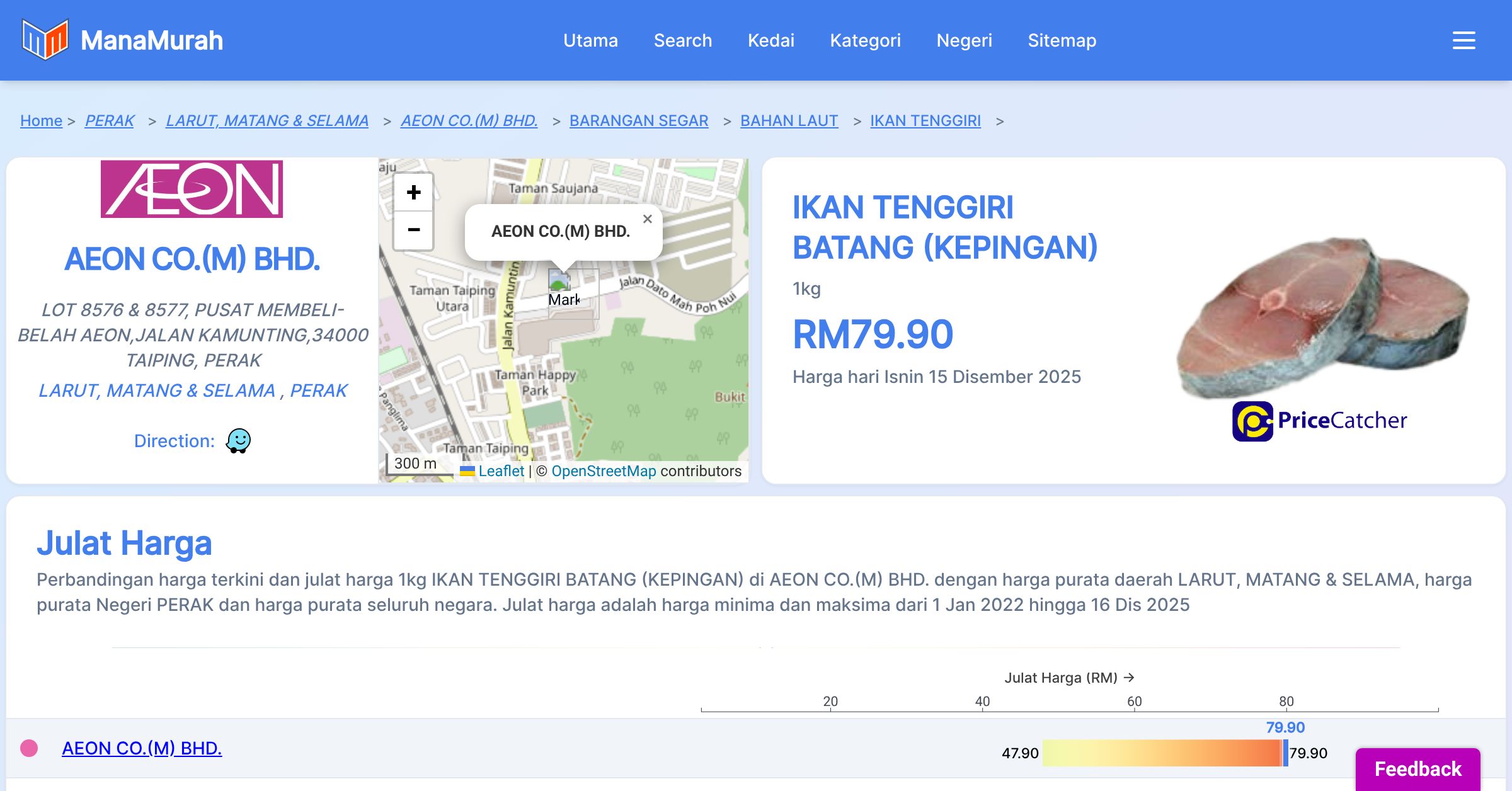The image size is (1512, 791).
Task: Open the Negeri menu item
Action: tap(964, 40)
